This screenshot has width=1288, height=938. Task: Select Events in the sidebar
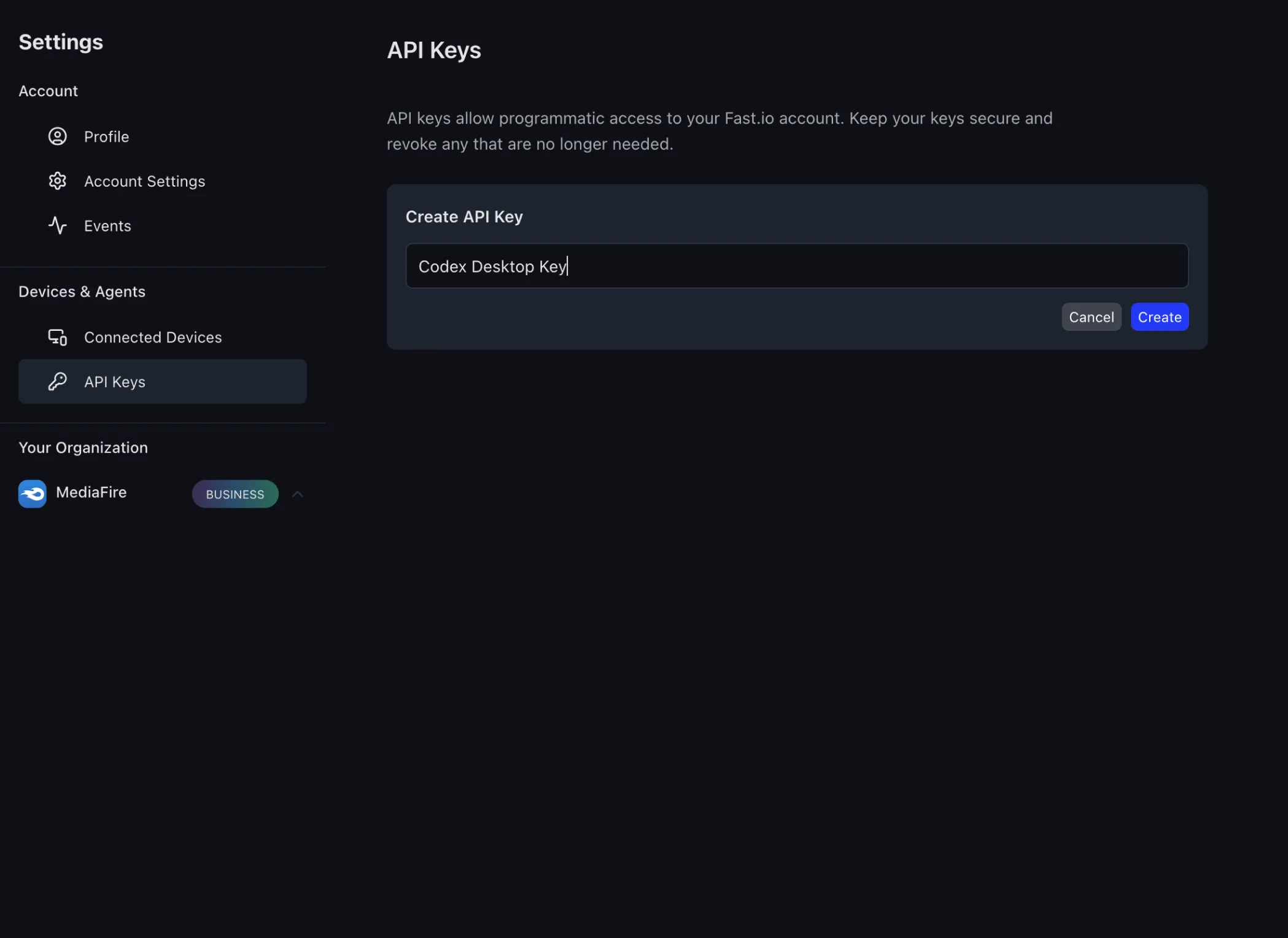click(x=107, y=225)
